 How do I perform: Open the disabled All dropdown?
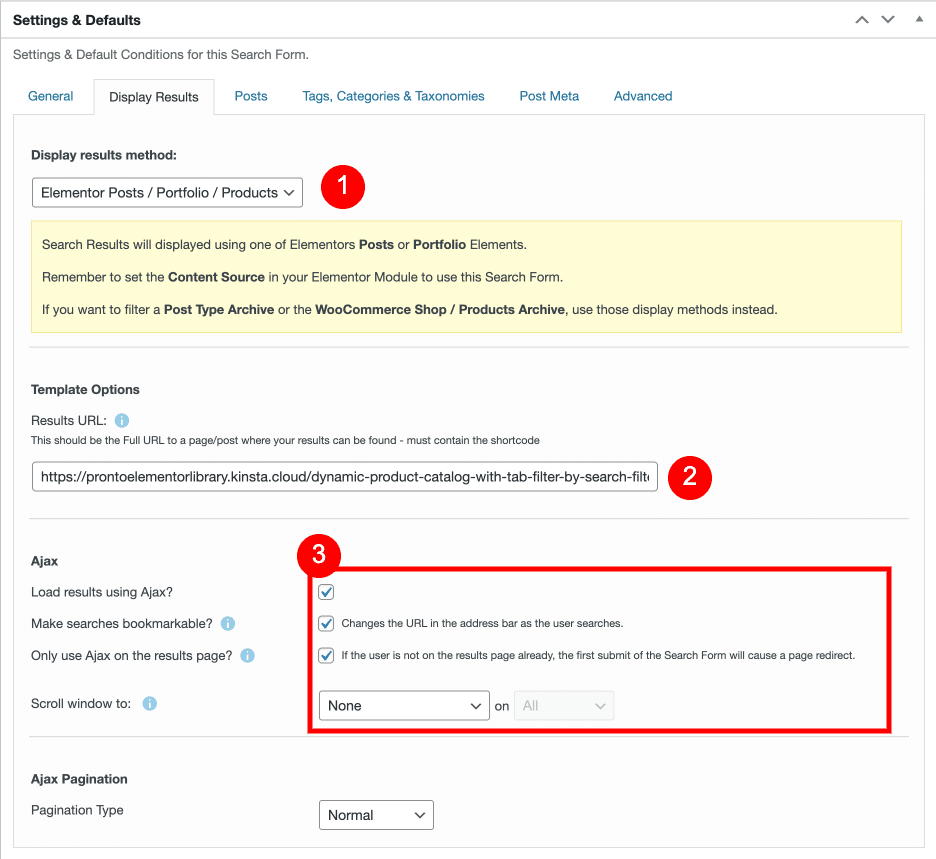[x=564, y=706]
